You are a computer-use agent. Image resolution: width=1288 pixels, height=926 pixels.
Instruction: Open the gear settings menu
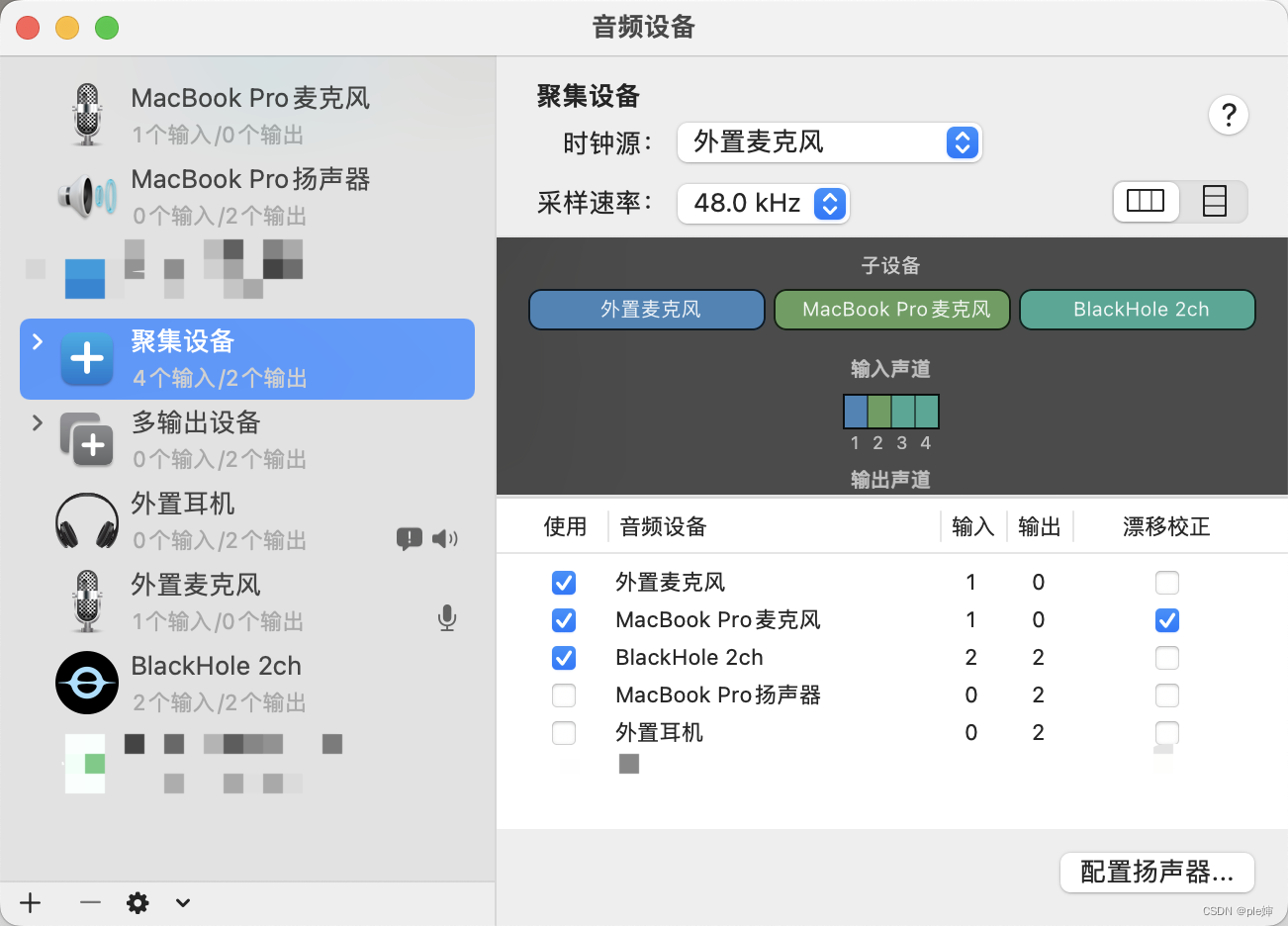[x=138, y=902]
